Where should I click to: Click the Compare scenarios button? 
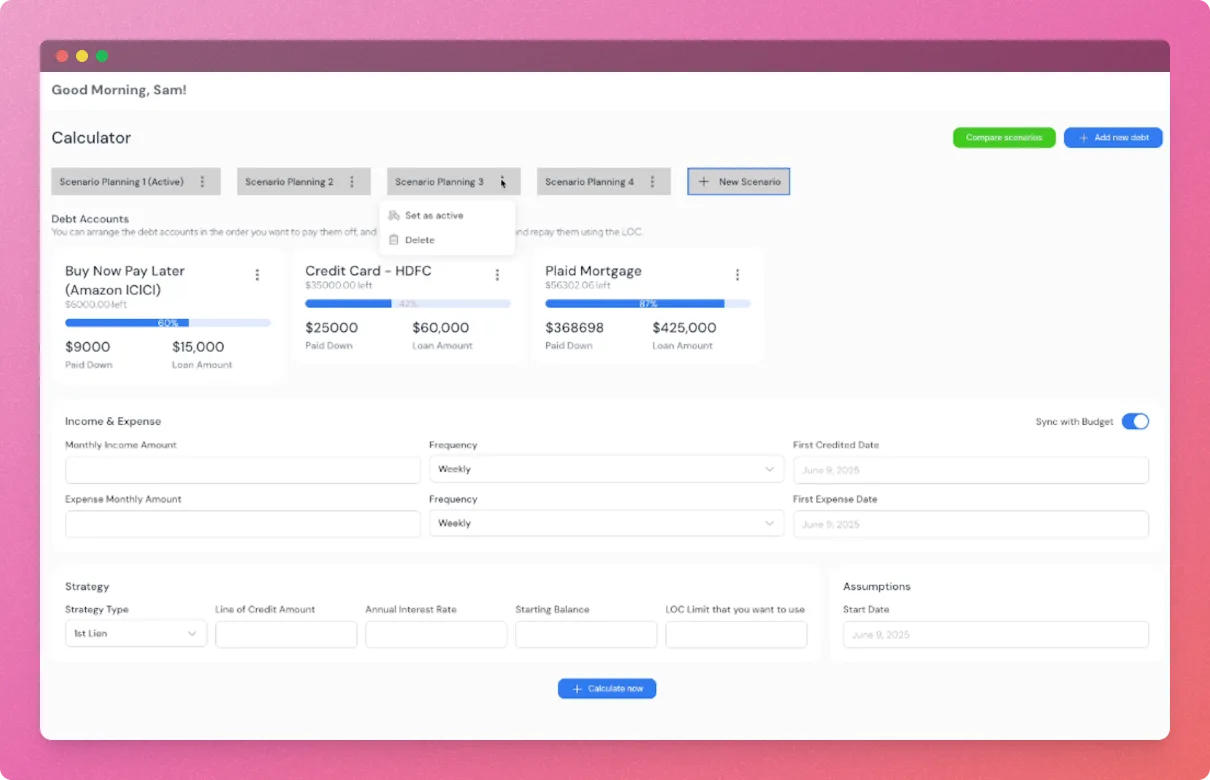click(x=1003, y=138)
